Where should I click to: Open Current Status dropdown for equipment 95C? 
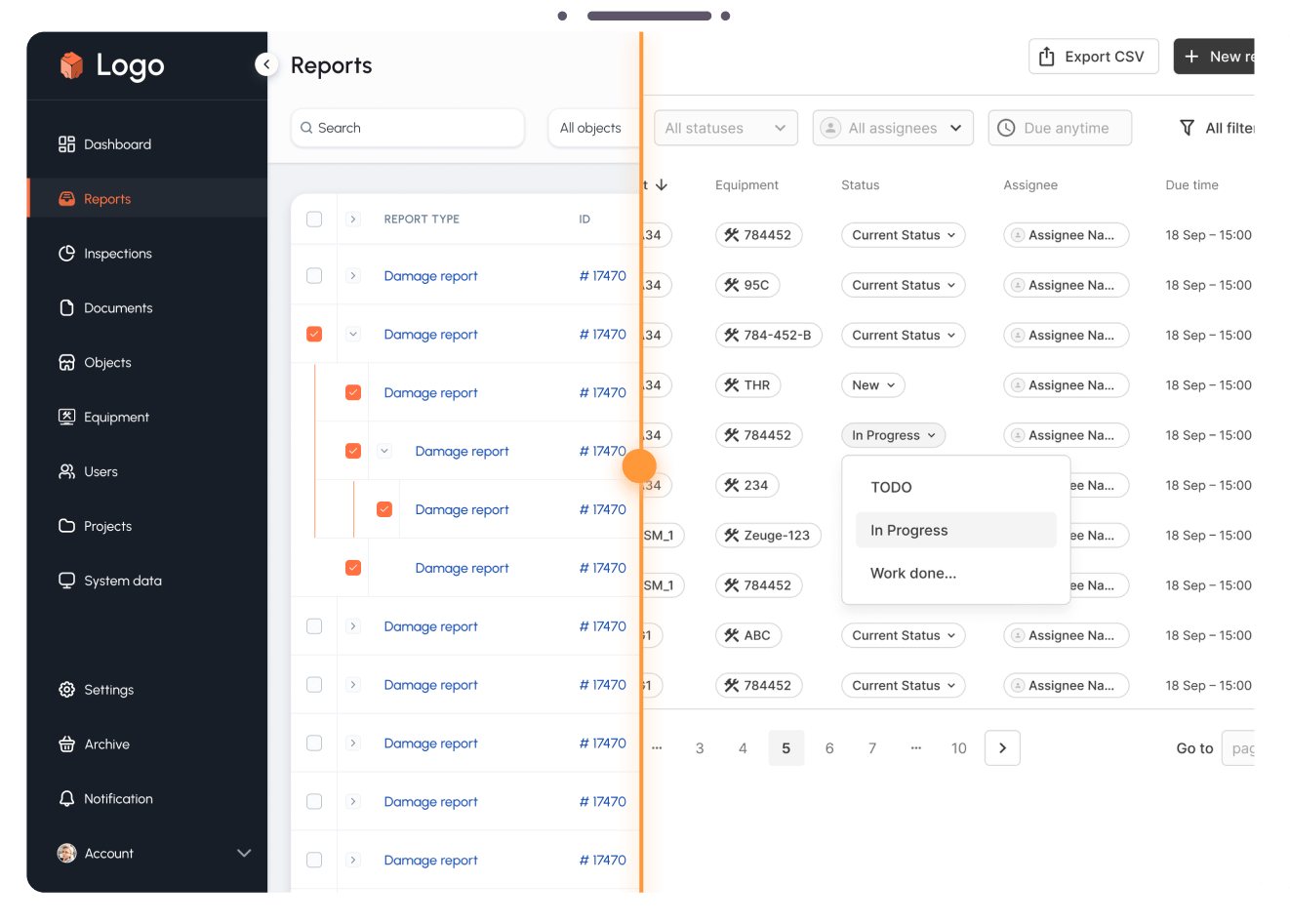pos(904,285)
